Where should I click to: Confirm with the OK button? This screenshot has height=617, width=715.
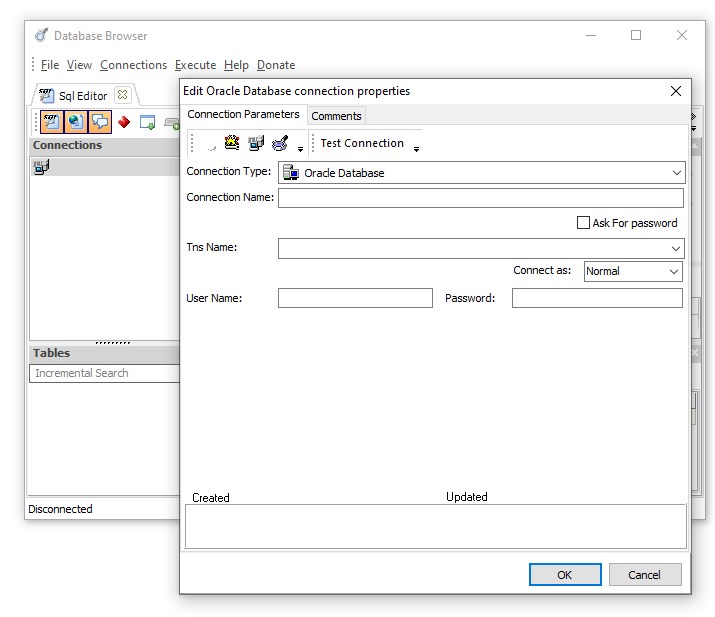coord(565,575)
